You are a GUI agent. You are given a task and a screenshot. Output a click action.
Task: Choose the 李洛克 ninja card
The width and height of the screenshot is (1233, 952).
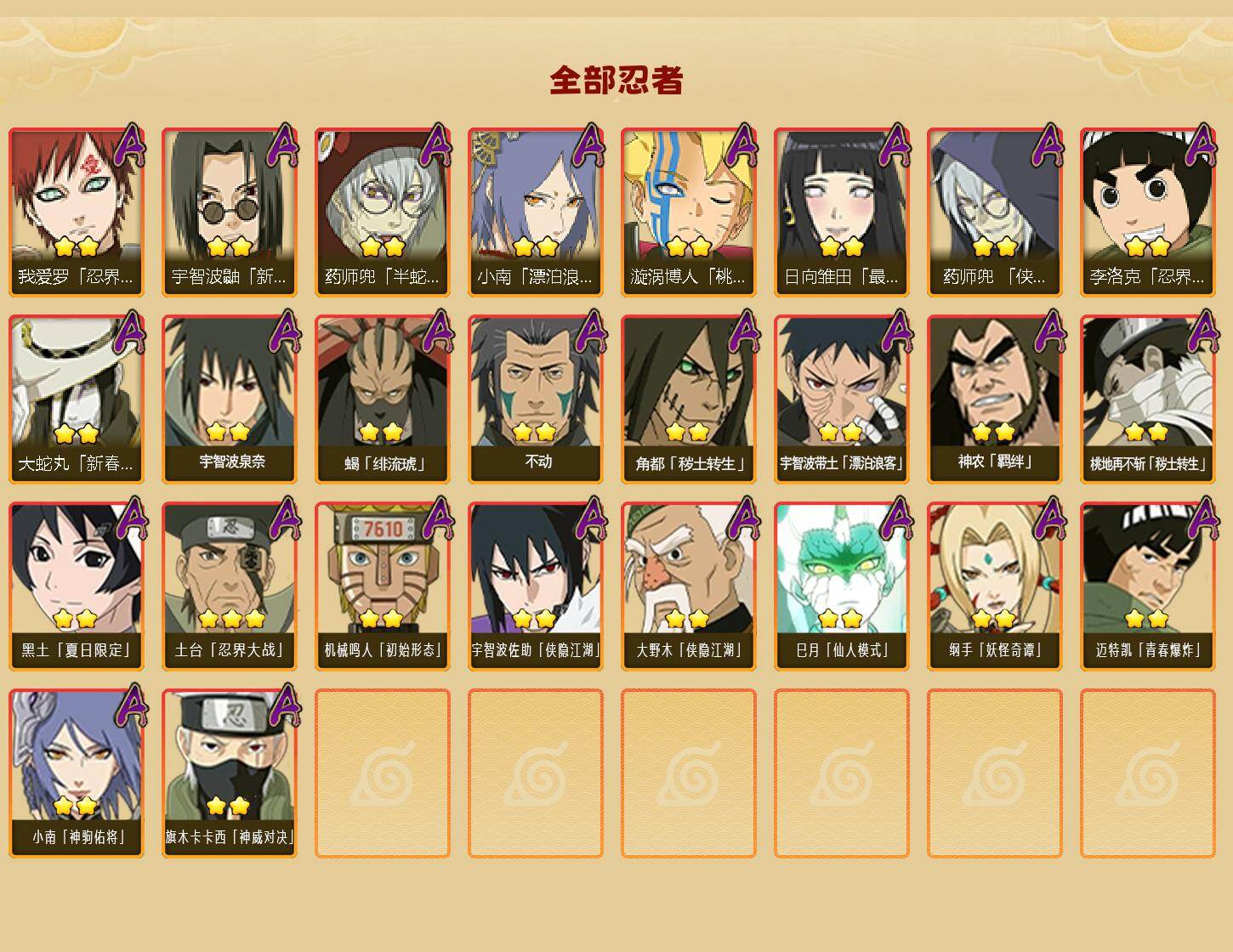(1148, 212)
